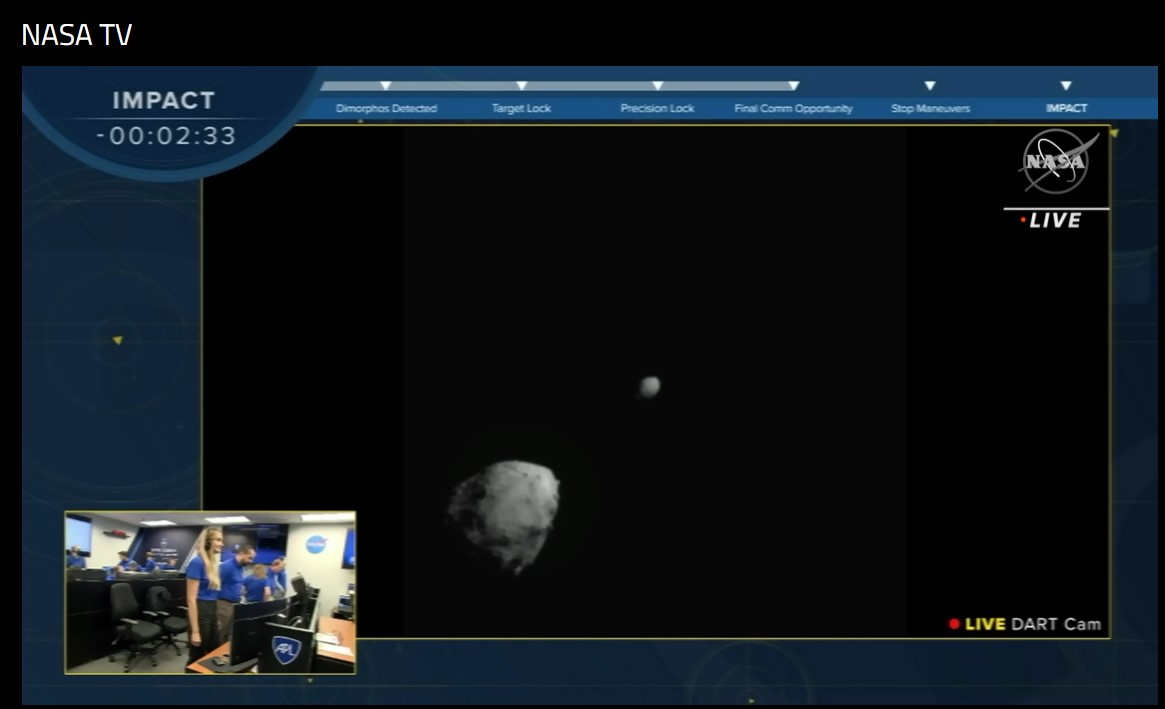Viewport: 1165px width, 709px height.
Task: Click the Precision Lock triangle marker
Action: [657, 86]
